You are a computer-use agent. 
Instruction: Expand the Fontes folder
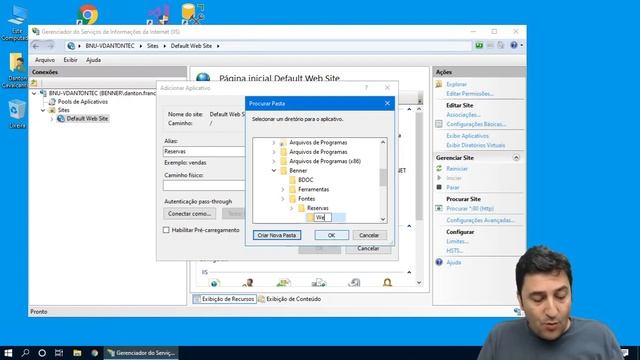tap(282, 199)
